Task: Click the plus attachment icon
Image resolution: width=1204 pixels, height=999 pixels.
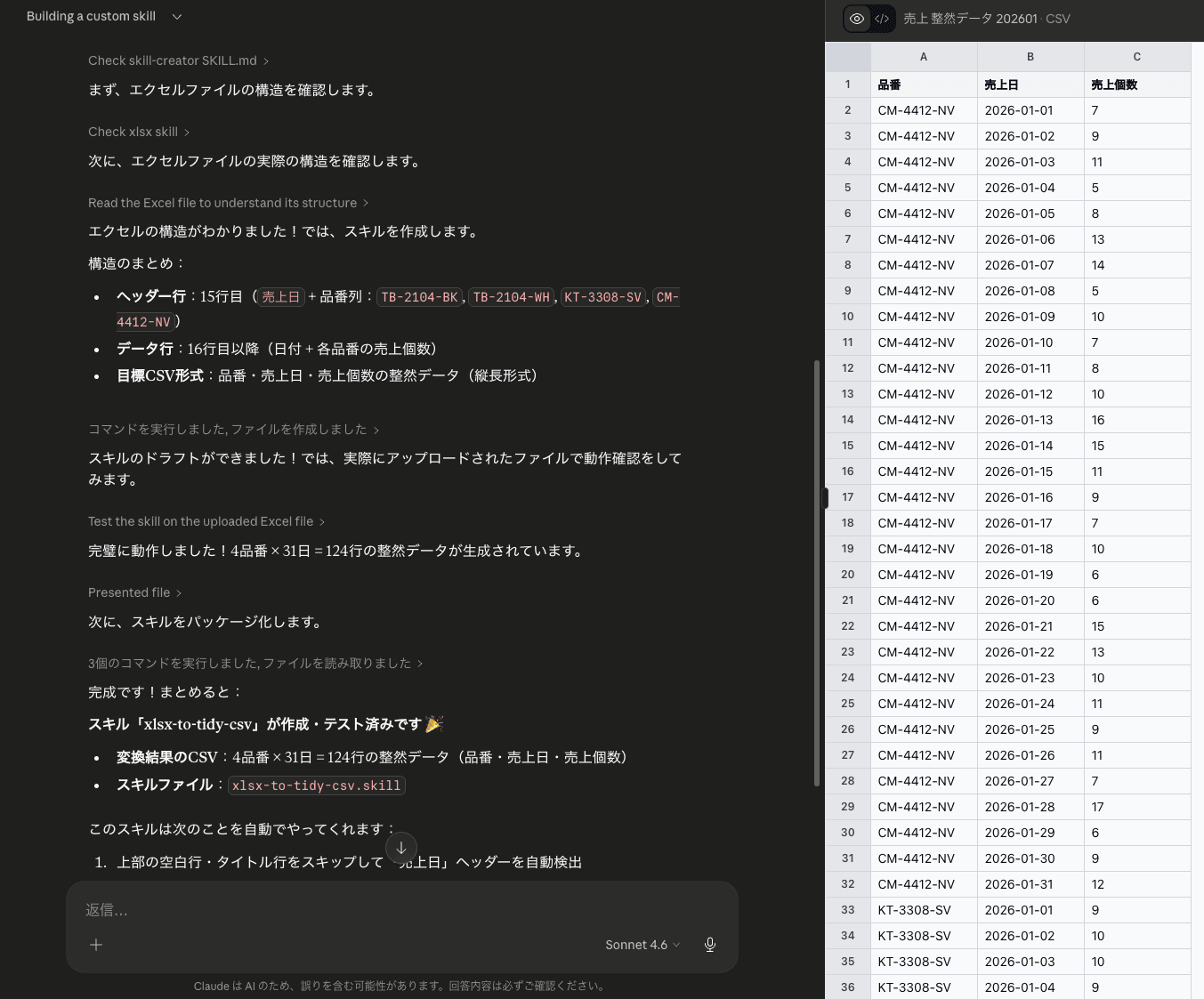Action: [x=96, y=945]
